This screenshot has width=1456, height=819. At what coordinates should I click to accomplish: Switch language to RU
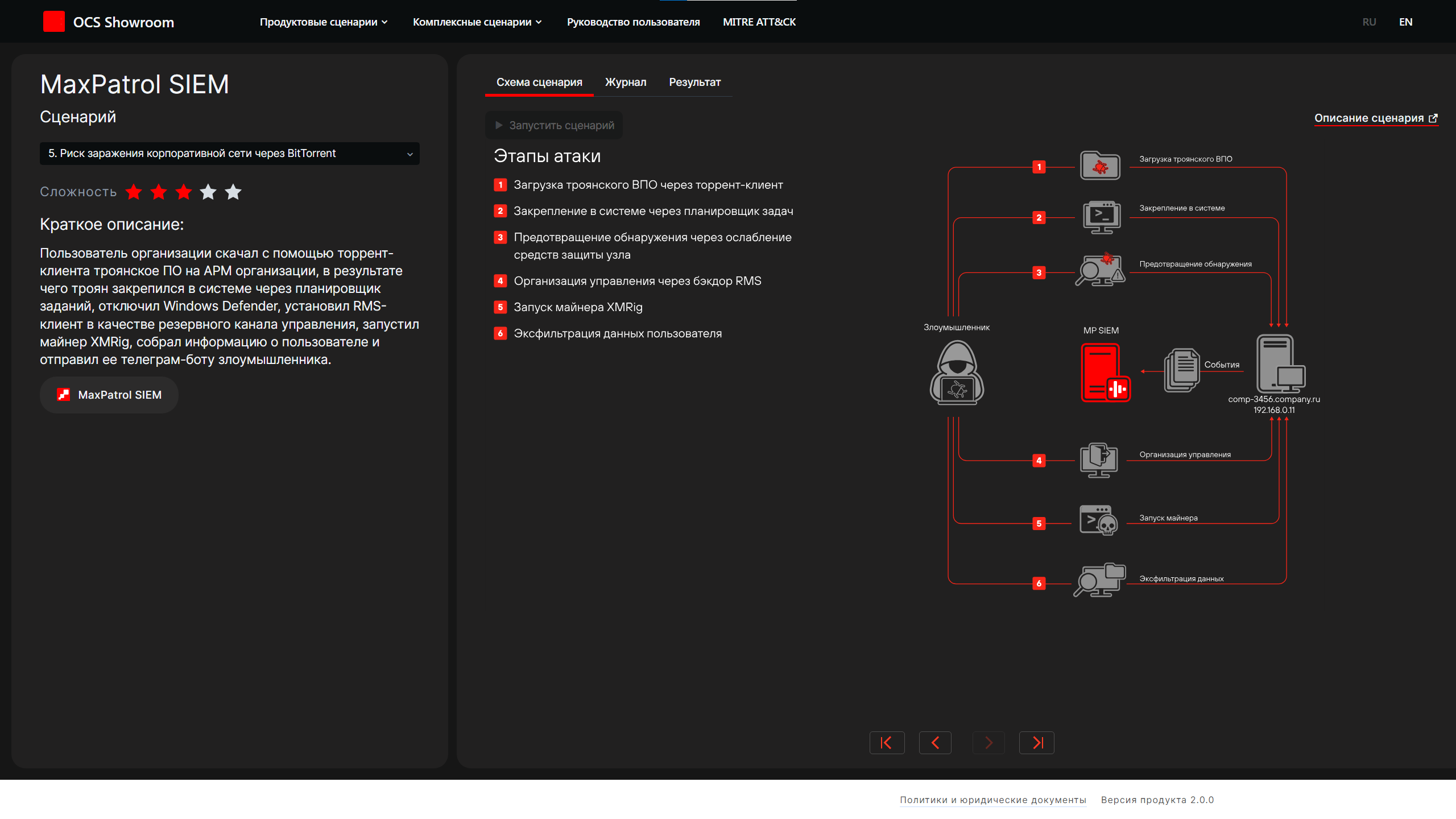pyautogui.click(x=1370, y=22)
